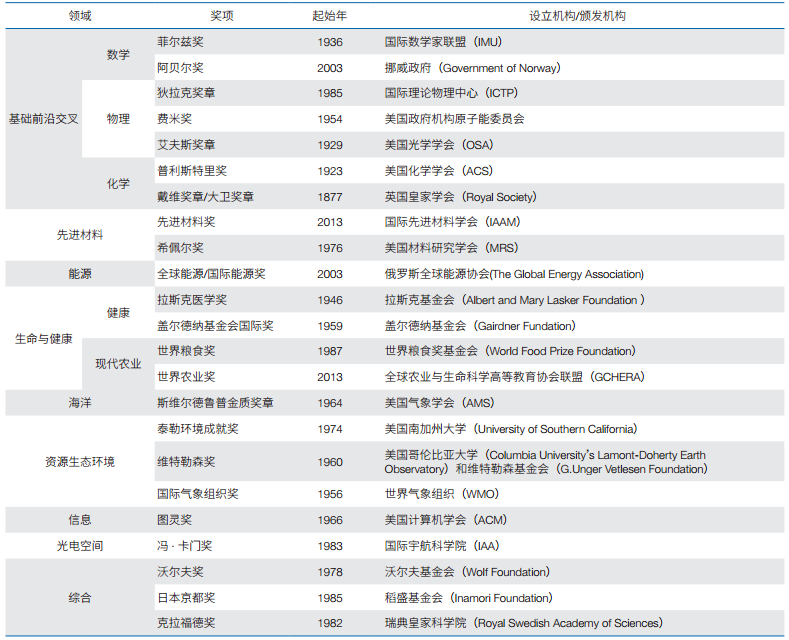The height and width of the screenshot is (640, 789).
Task: Click the 国际气象组织奖 award cell
Action: click(x=198, y=494)
